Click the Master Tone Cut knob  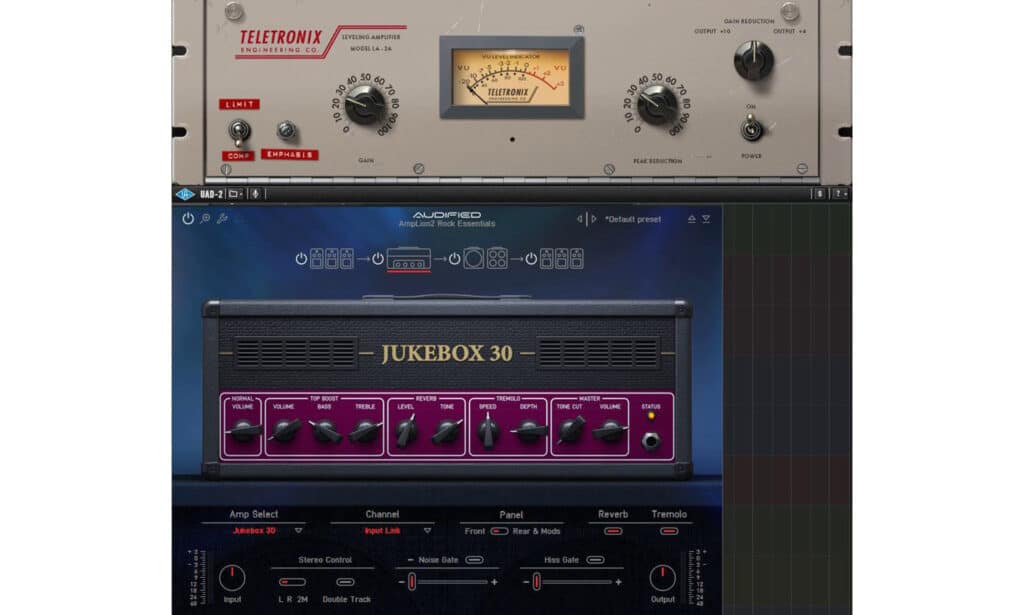(569, 430)
